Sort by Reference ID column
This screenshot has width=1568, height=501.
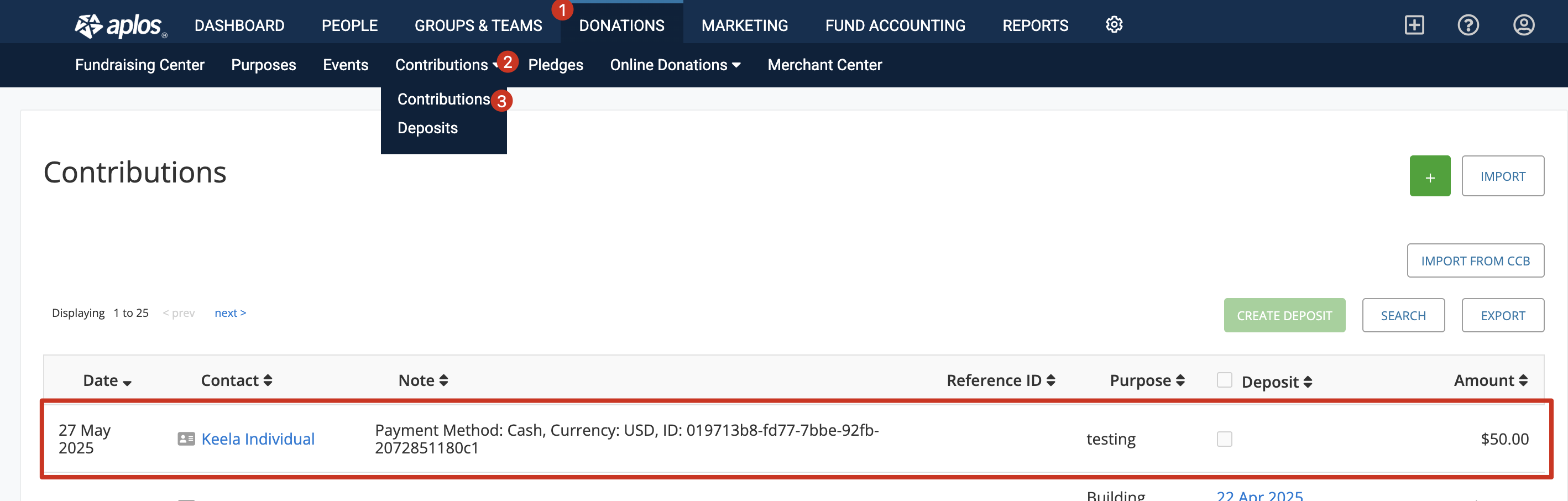[x=1001, y=380]
